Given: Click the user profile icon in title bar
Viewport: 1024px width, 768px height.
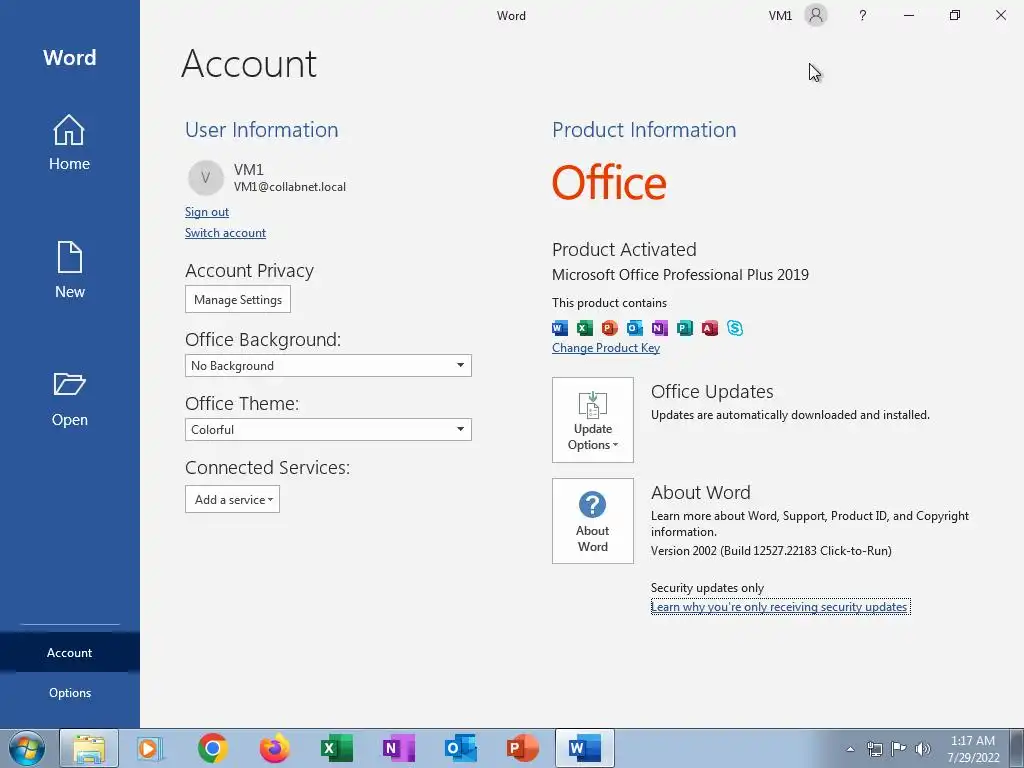Looking at the screenshot, I should 816,15.
